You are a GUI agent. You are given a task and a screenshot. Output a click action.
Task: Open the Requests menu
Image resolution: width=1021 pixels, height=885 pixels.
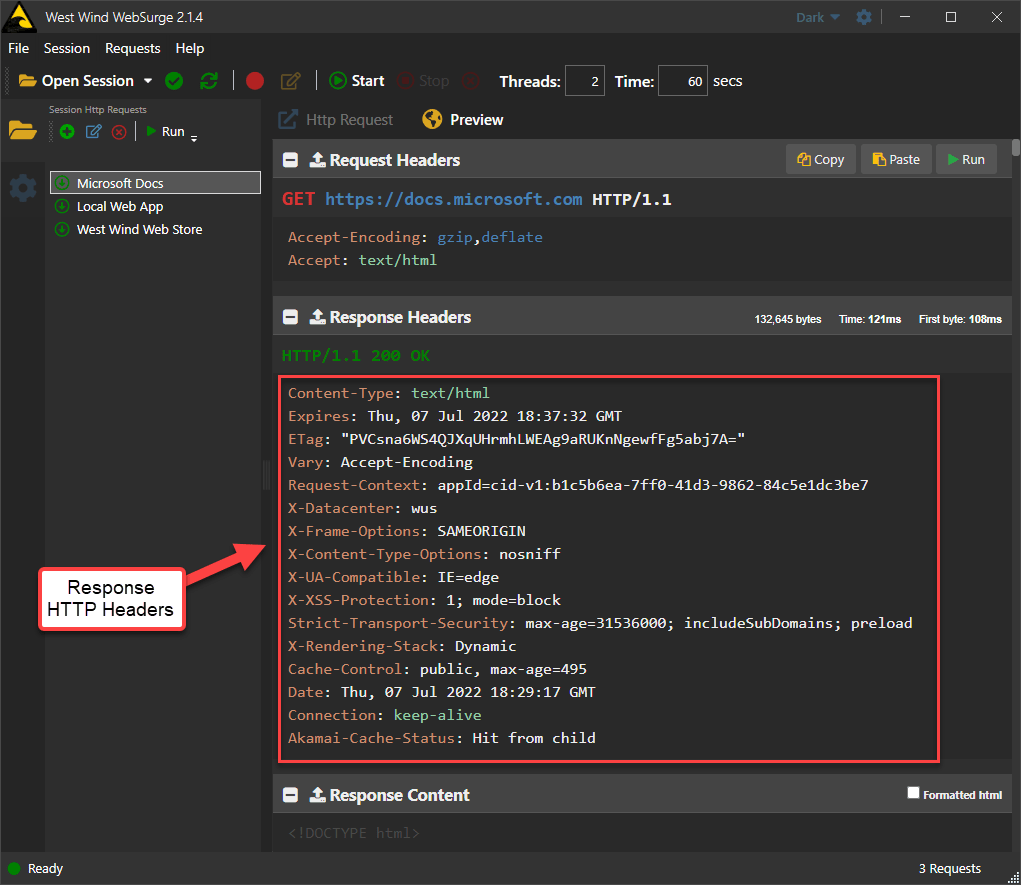click(x=132, y=48)
